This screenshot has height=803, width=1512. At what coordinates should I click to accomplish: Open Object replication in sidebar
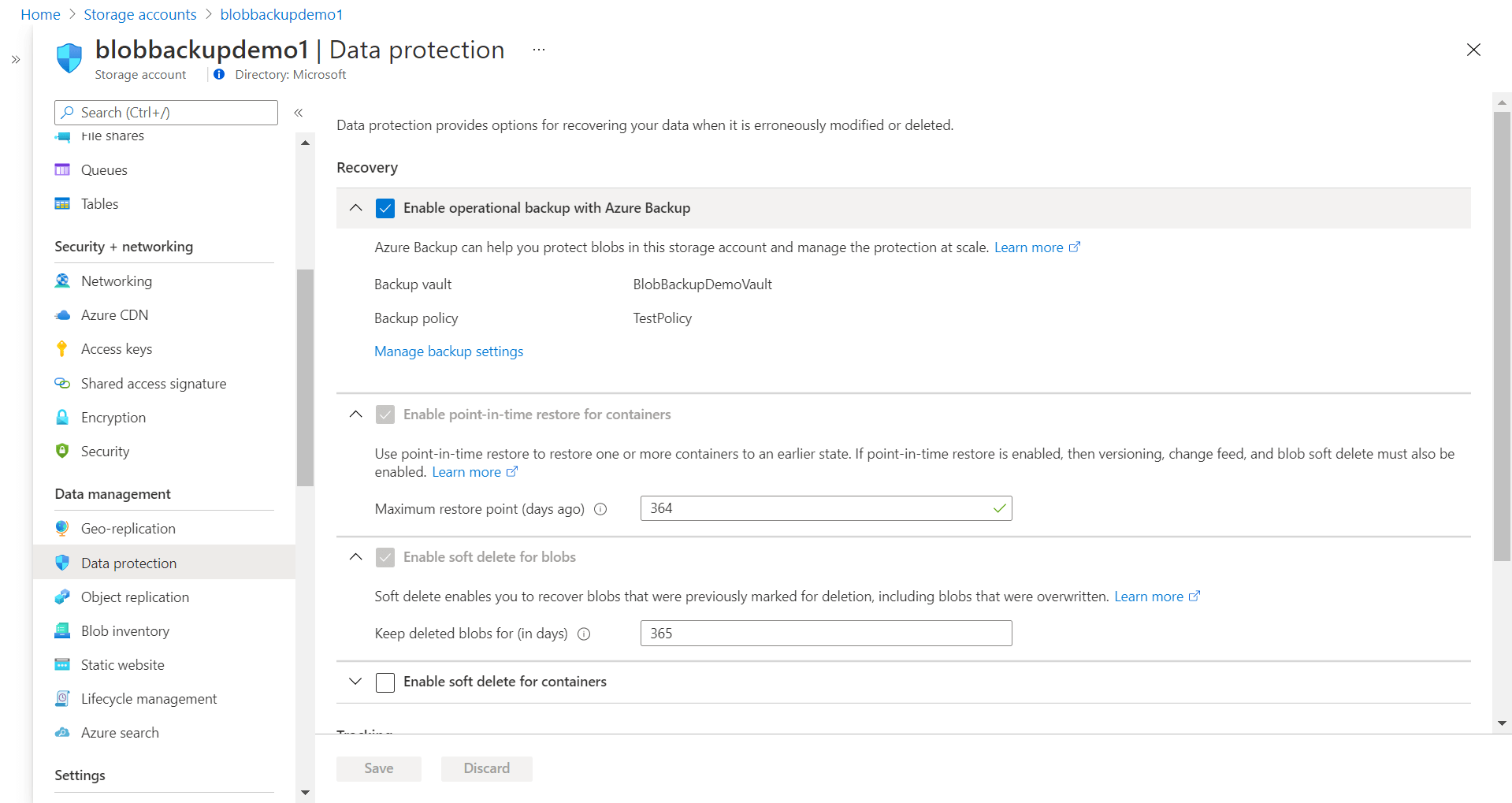tap(135, 597)
